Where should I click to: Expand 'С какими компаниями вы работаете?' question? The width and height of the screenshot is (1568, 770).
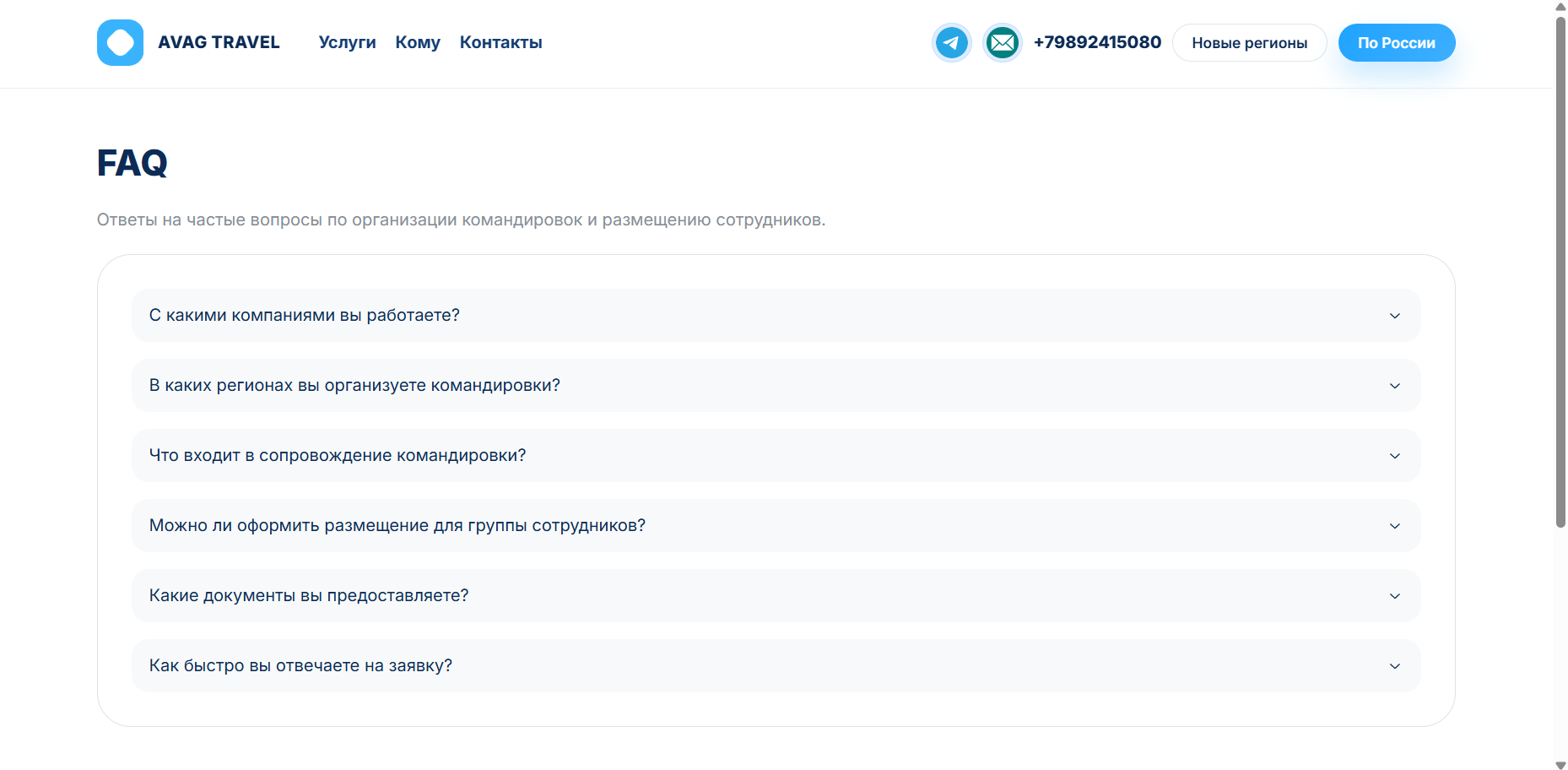[x=776, y=315]
